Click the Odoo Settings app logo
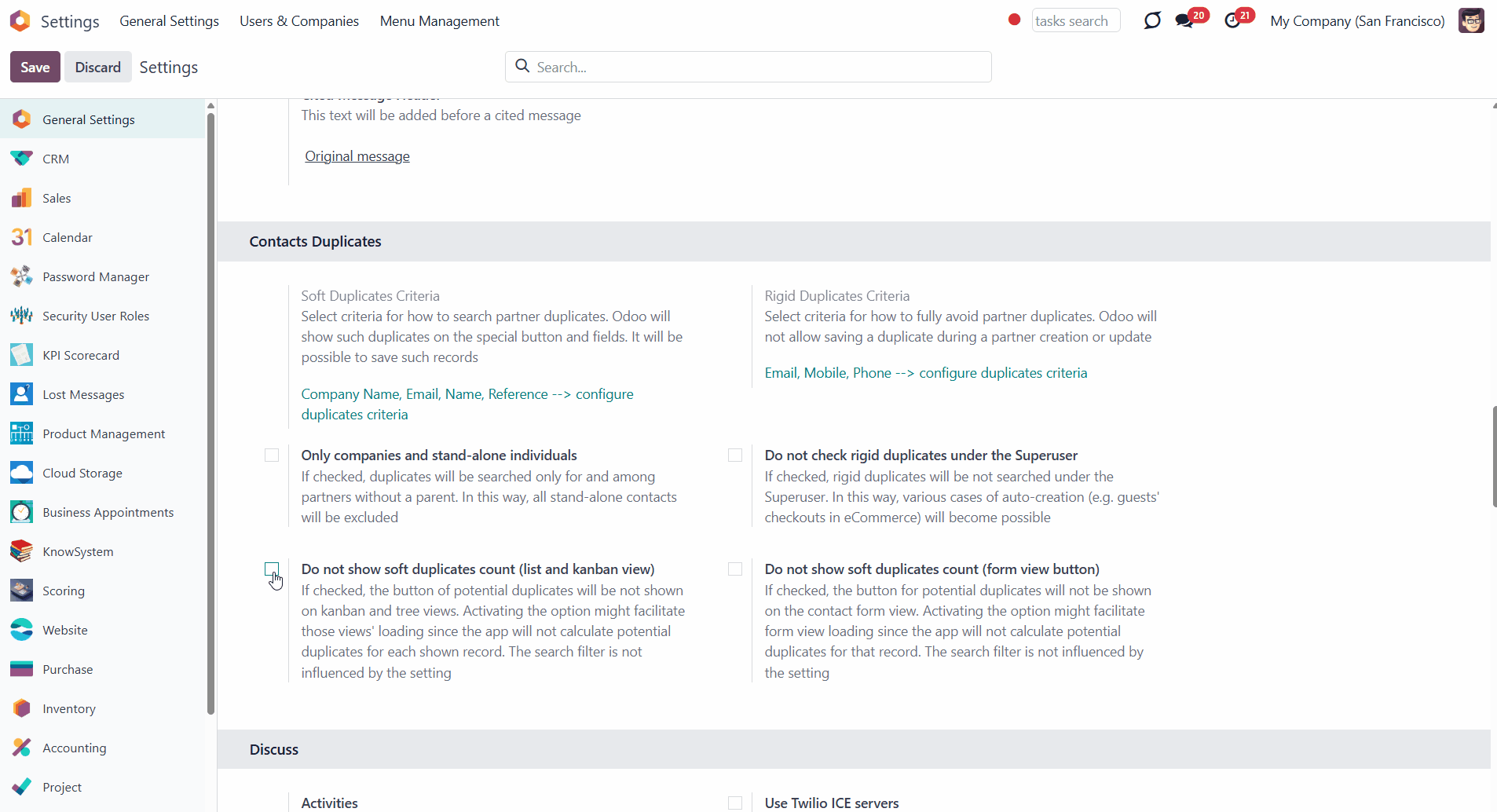The image size is (1497, 812). pyautogui.click(x=20, y=21)
